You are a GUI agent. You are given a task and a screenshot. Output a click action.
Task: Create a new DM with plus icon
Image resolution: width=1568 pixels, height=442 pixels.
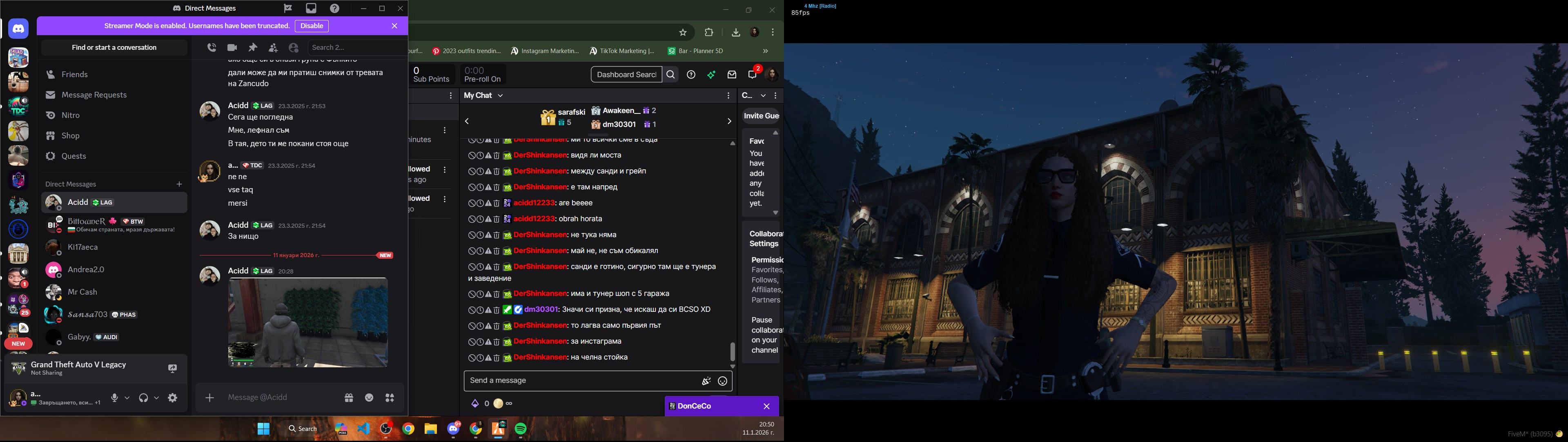[x=179, y=184]
